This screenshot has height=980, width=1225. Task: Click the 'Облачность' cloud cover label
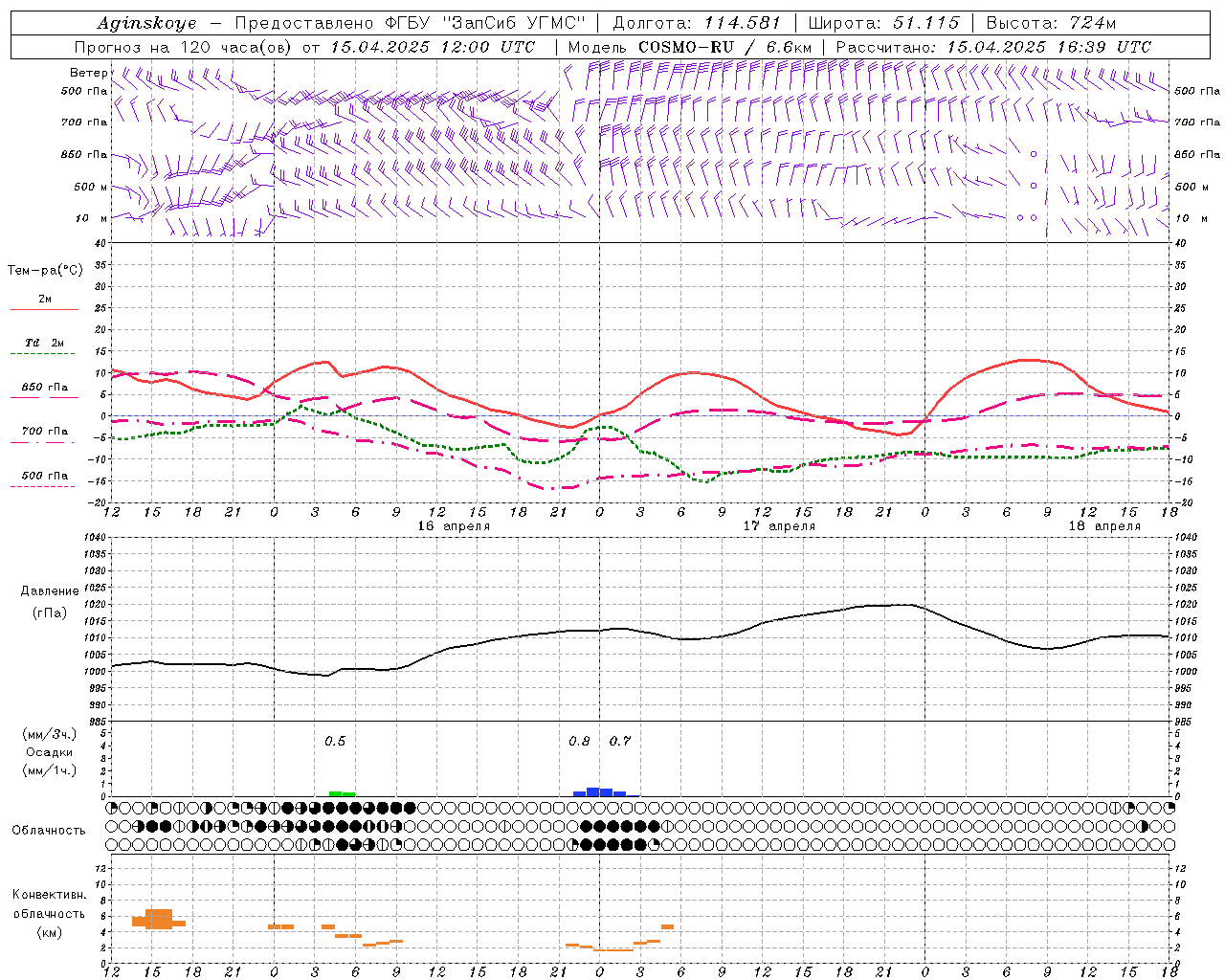point(49,831)
